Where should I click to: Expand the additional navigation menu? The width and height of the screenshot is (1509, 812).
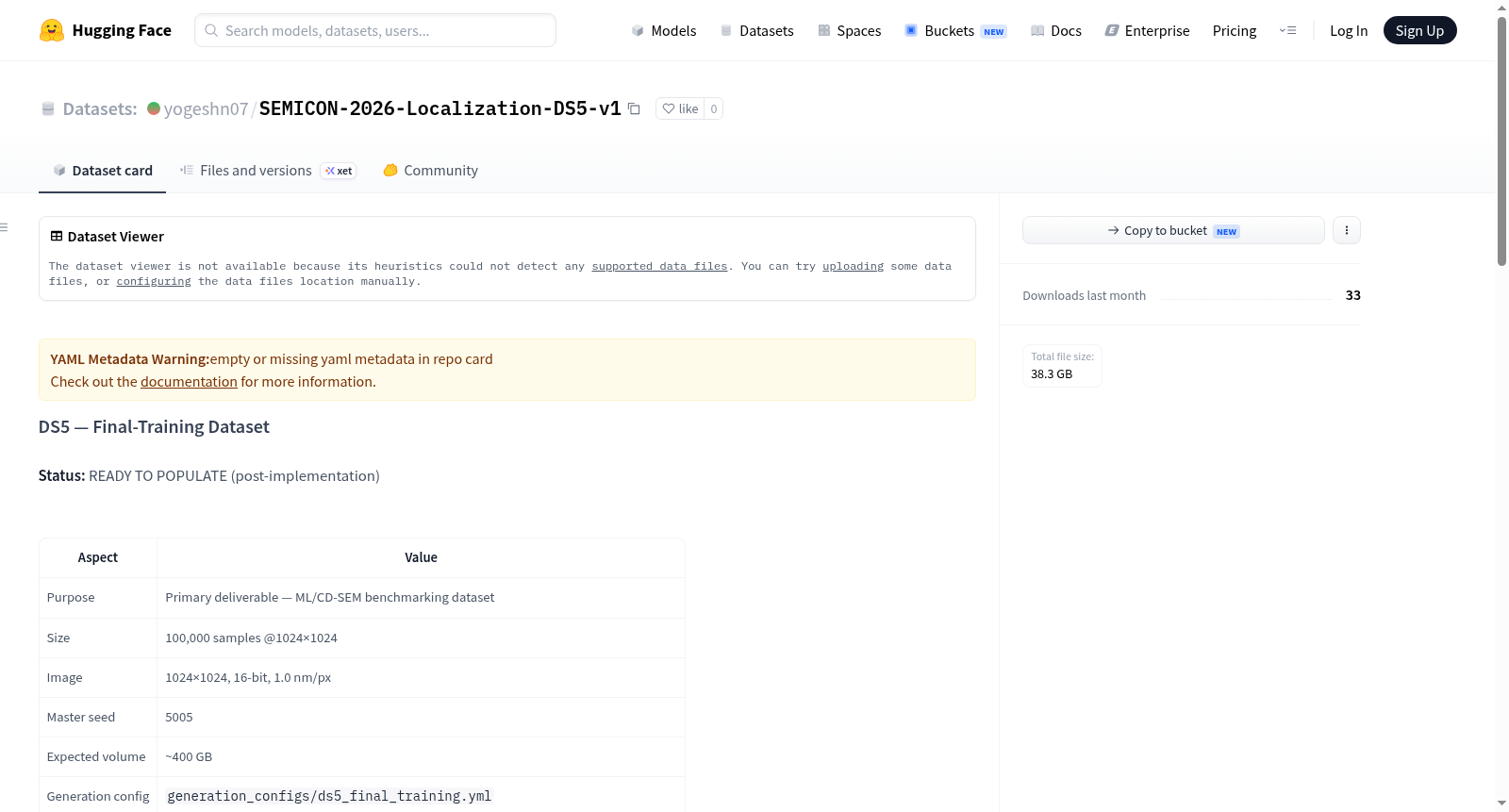(1287, 30)
